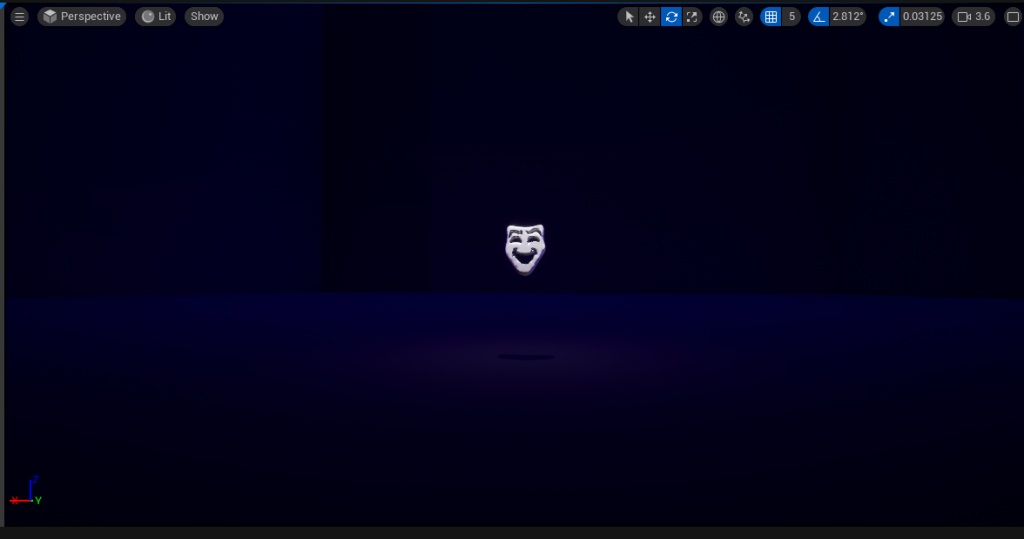
Task: Click the surface snapping icon
Action: pyautogui.click(x=744, y=16)
